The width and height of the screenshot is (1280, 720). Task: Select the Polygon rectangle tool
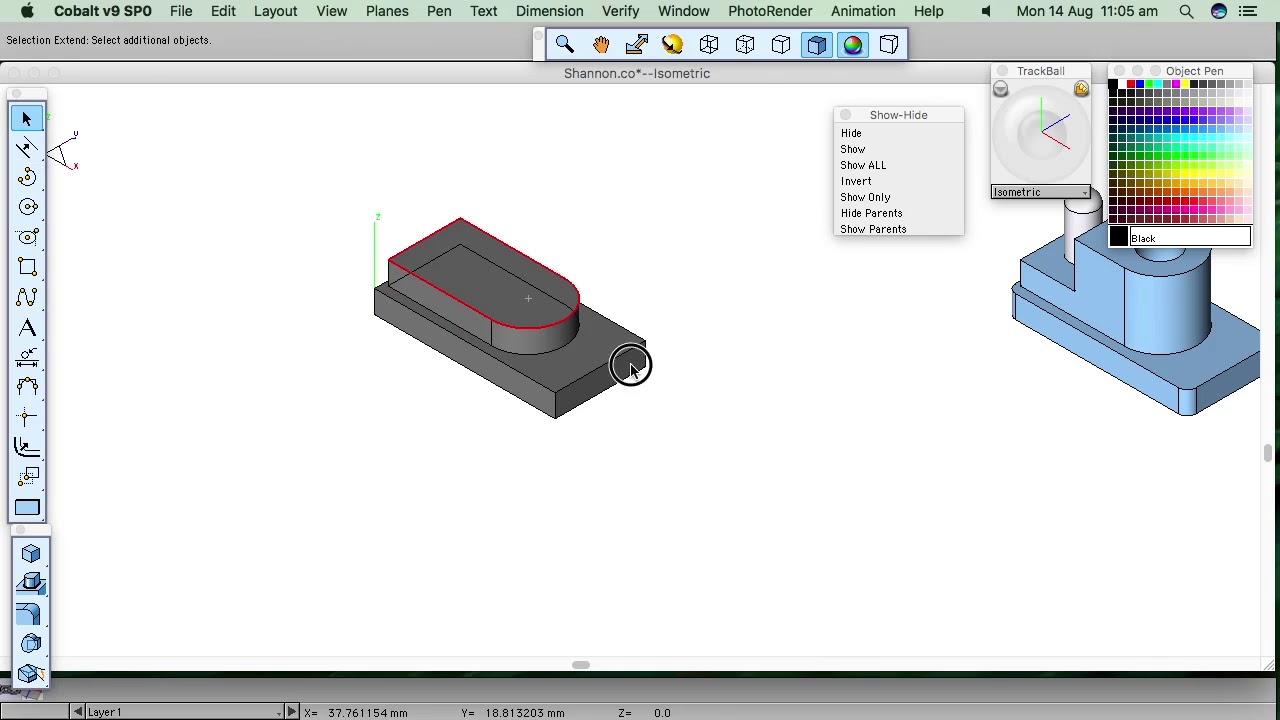(27, 267)
